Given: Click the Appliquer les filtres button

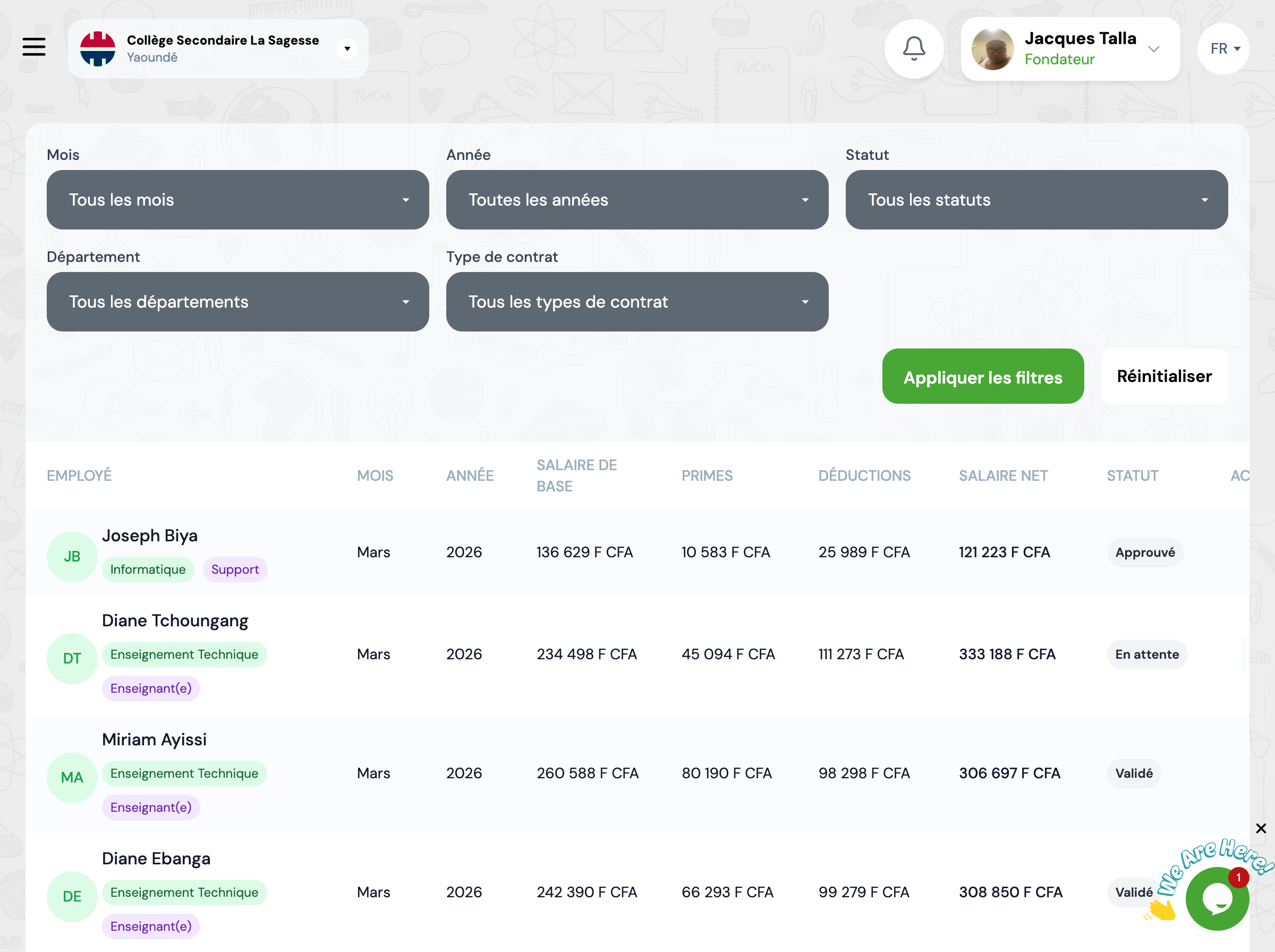Looking at the screenshot, I should 982,377.
